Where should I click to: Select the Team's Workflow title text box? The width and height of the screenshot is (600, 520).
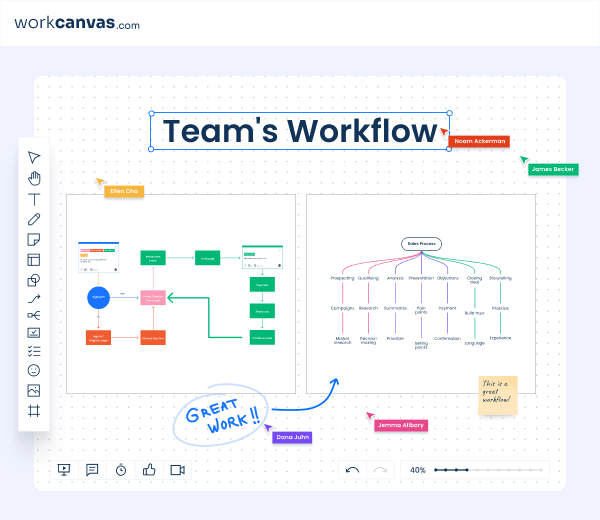tap(300, 131)
